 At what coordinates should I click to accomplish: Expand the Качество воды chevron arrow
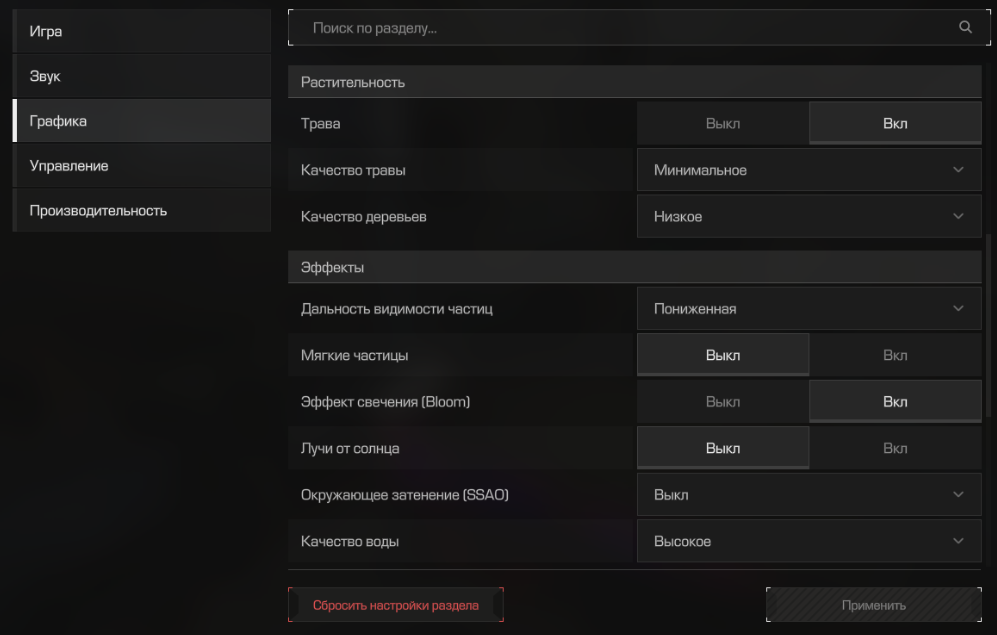click(958, 541)
